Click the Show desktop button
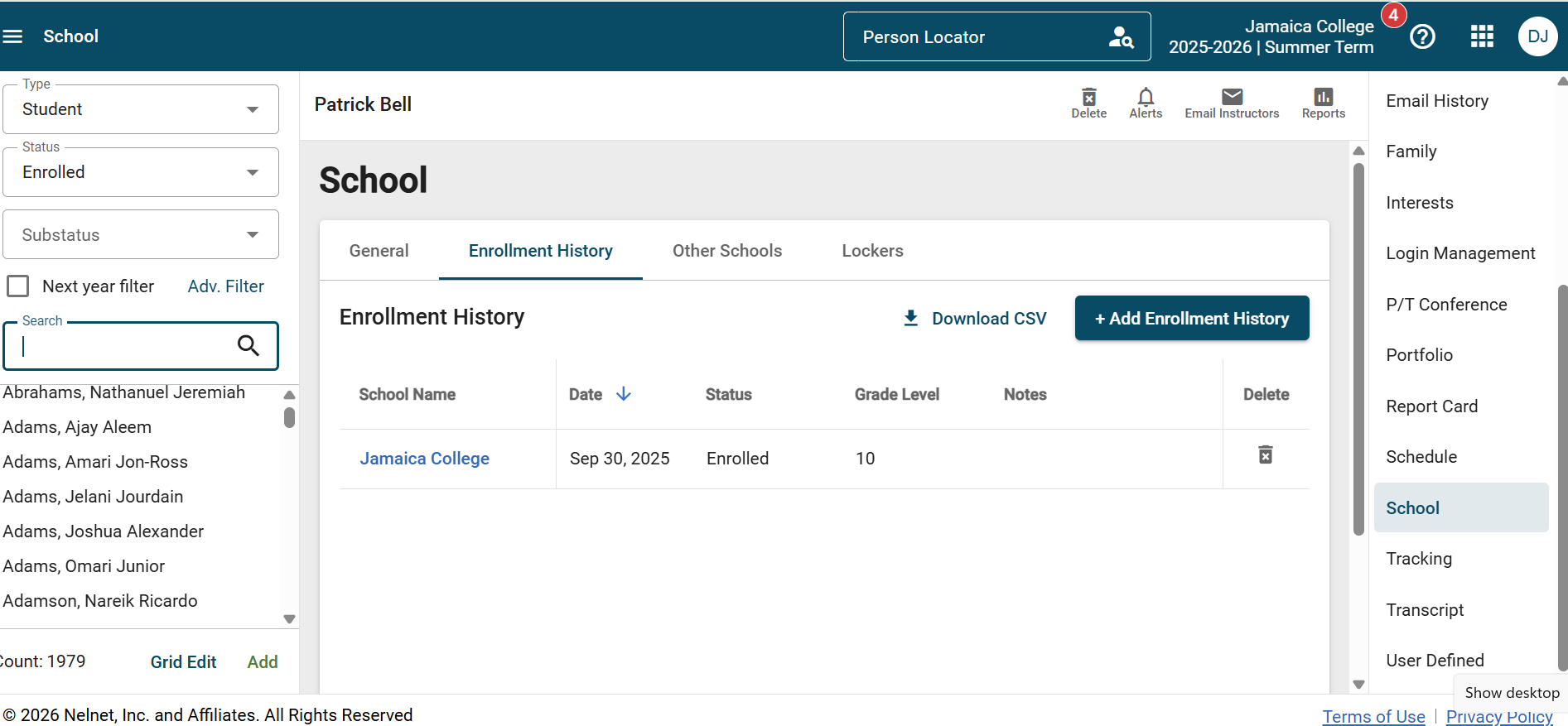1568x726 pixels. [1512, 693]
